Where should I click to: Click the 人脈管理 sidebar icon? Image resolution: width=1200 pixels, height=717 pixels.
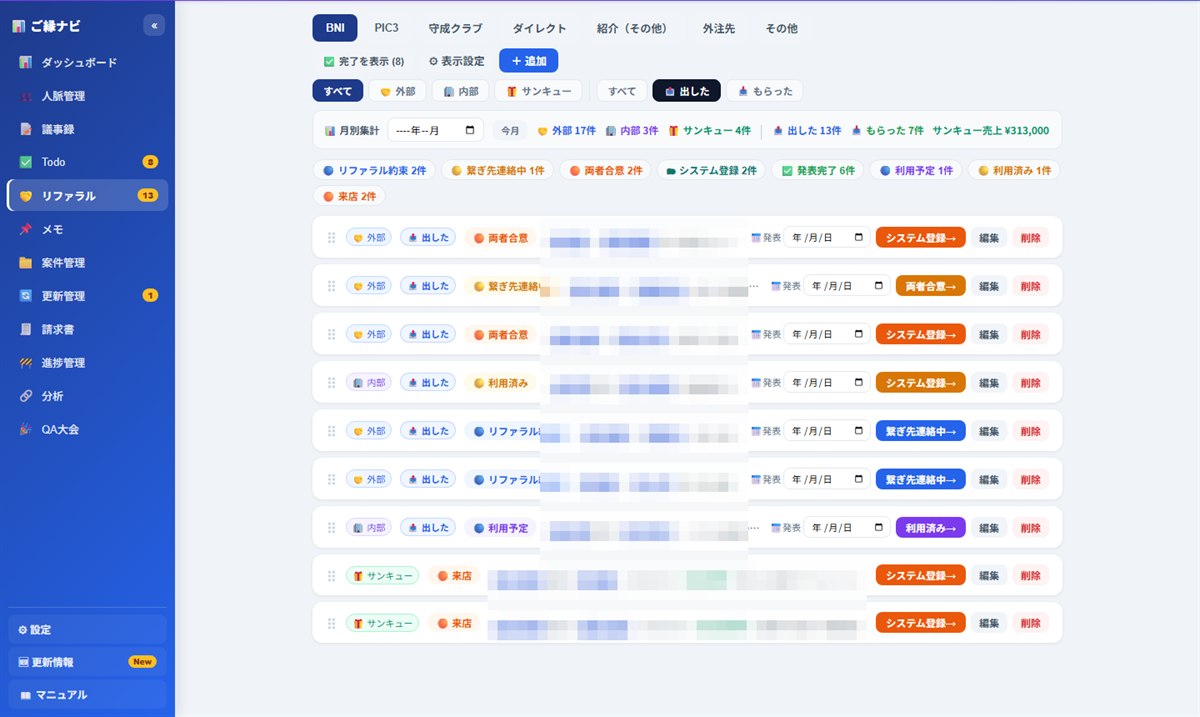point(26,97)
